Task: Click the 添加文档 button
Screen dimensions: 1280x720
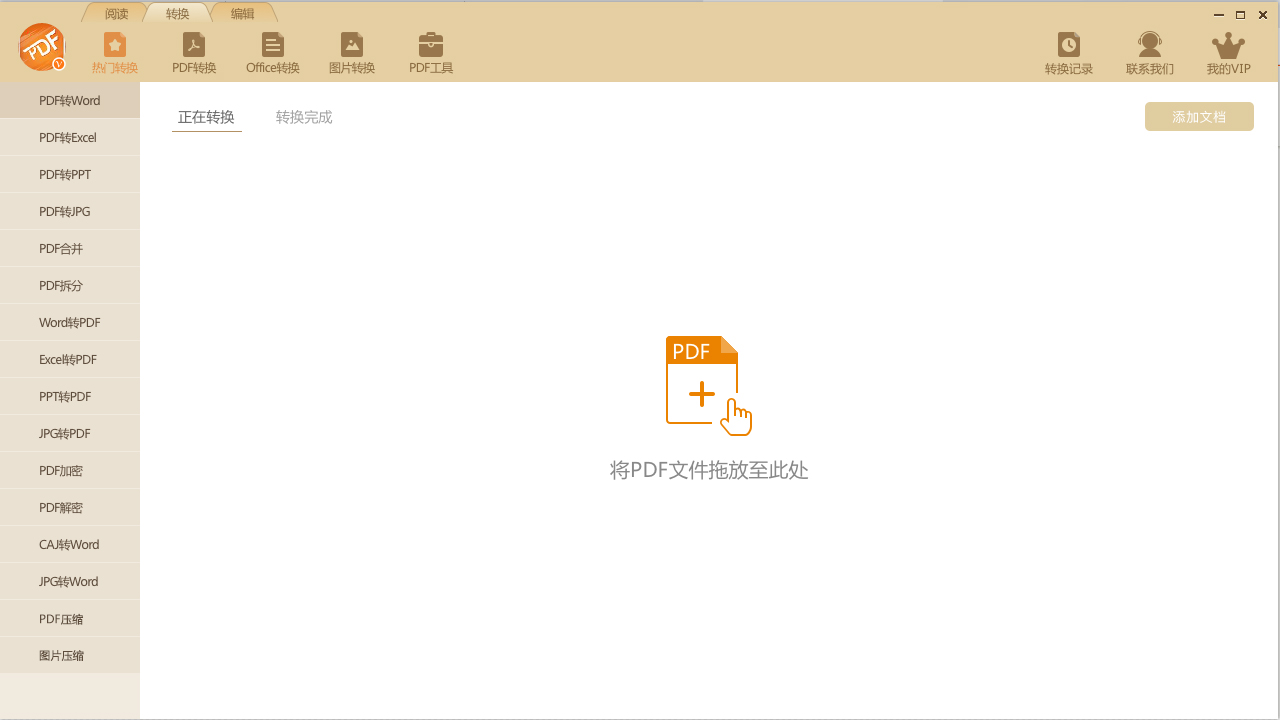Action: (x=1198, y=116)
